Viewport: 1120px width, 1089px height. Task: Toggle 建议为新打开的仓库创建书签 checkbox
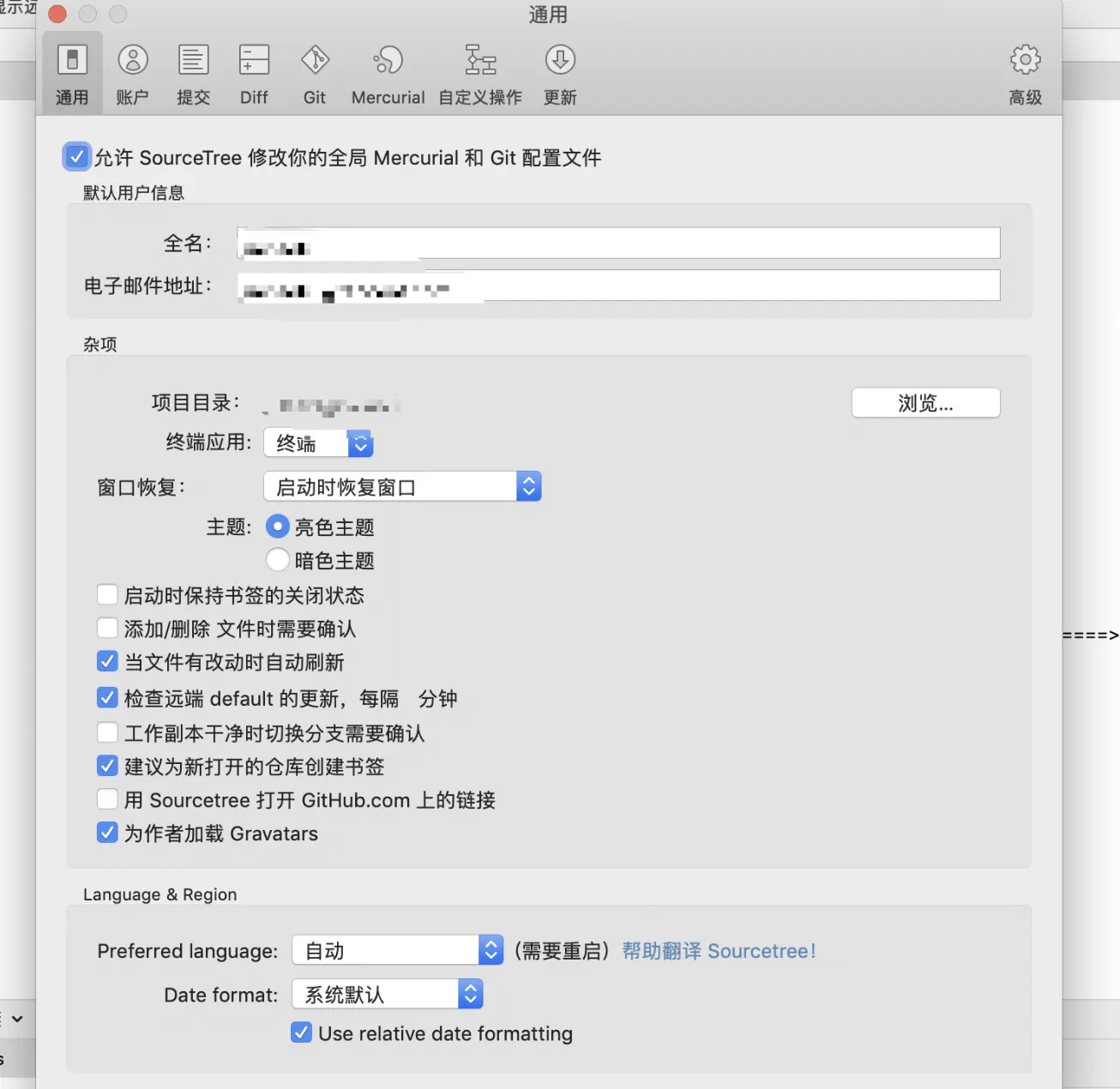click(x=107, y=766)
